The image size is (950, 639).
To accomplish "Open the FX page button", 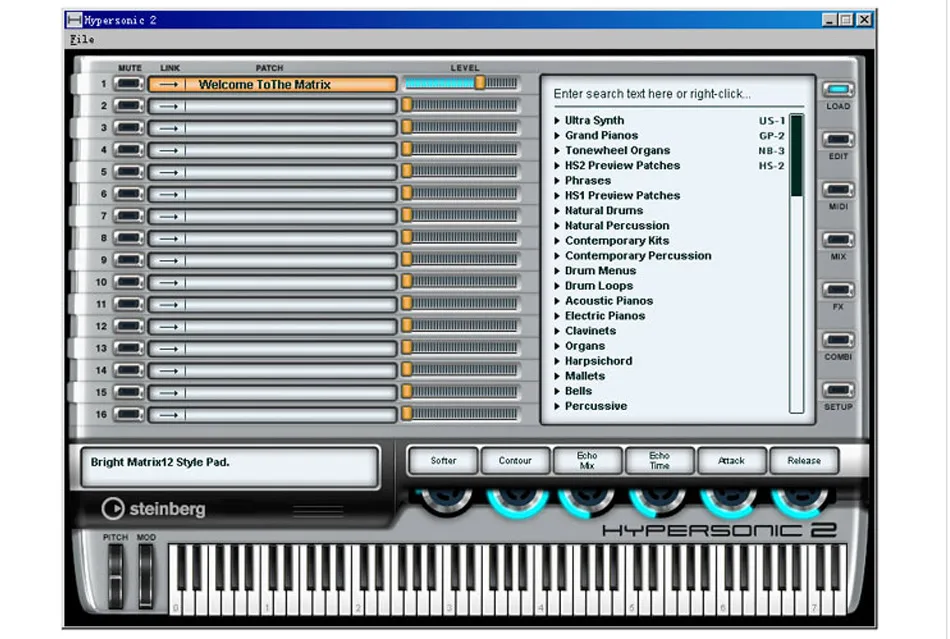I will pyautogui.click(x=838, y=290).
